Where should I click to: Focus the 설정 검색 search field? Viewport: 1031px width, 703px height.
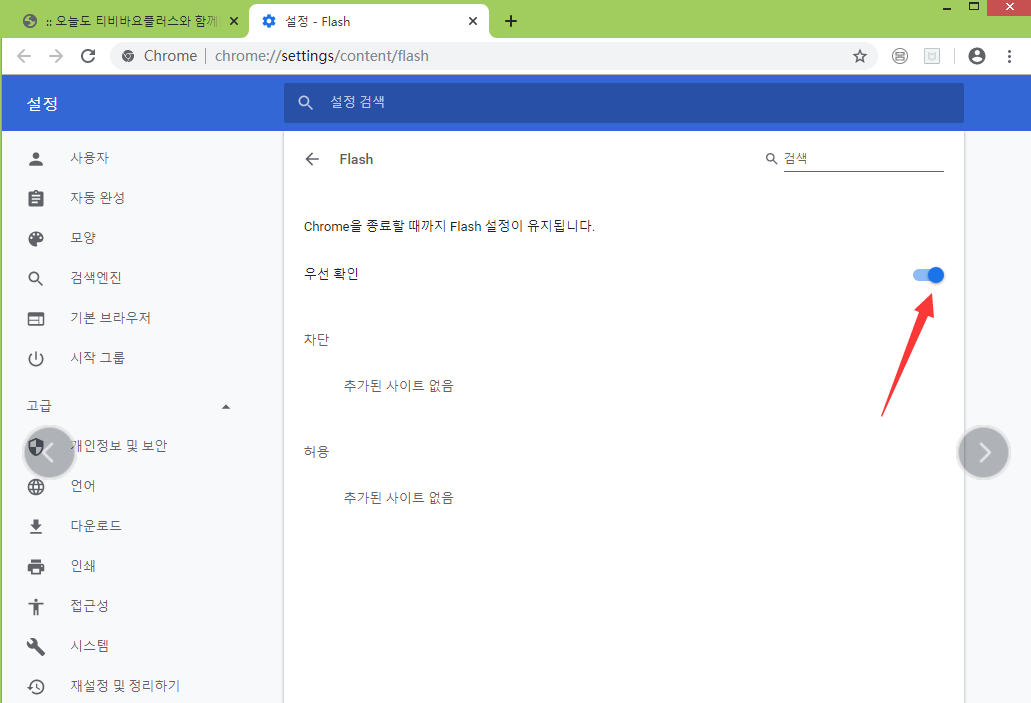point(624,103)
